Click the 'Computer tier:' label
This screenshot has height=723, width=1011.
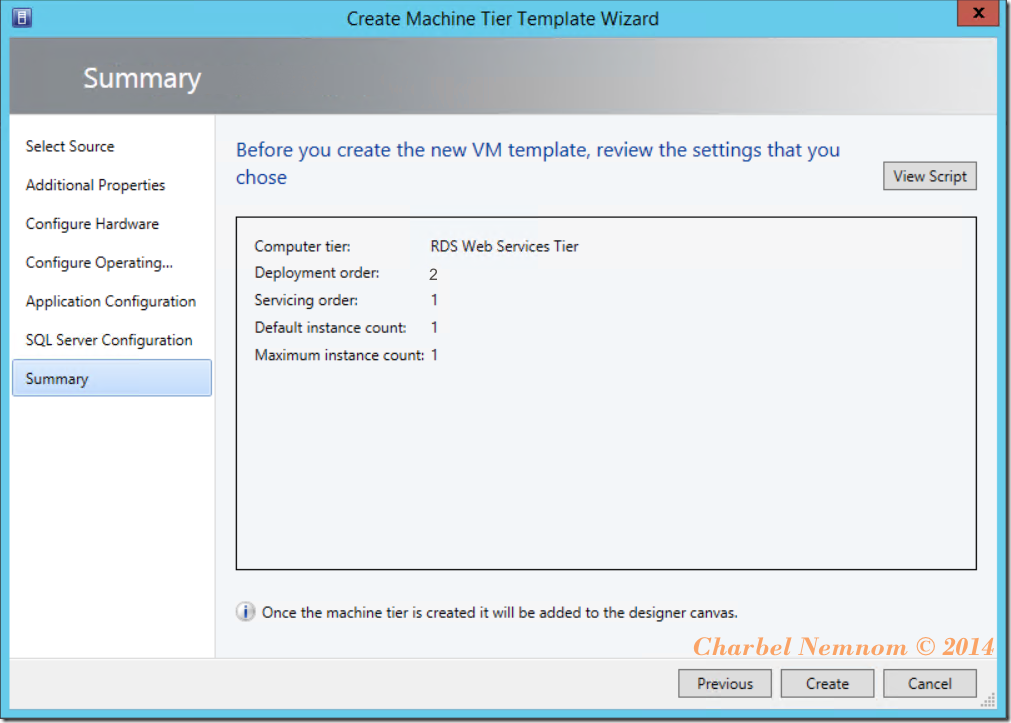click(x=302, y=246)
